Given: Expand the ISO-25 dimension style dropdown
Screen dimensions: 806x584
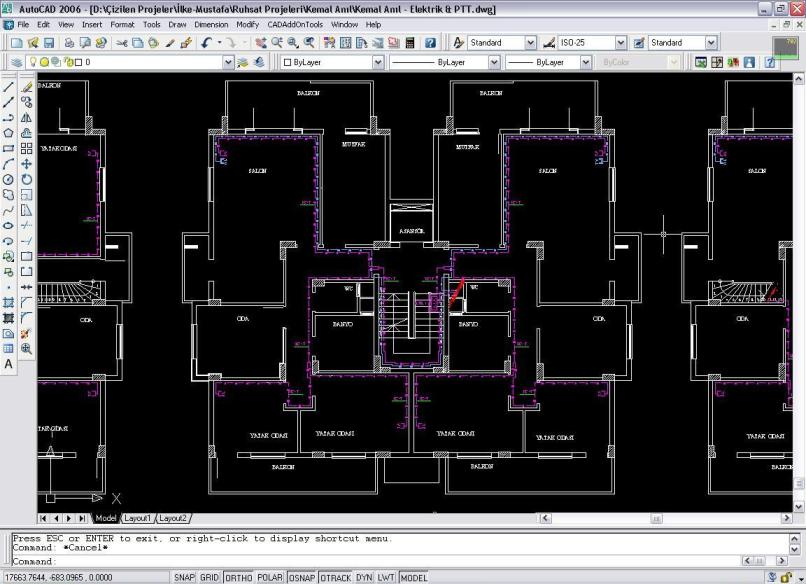Looking at the screenshot, I should point(621,43).
